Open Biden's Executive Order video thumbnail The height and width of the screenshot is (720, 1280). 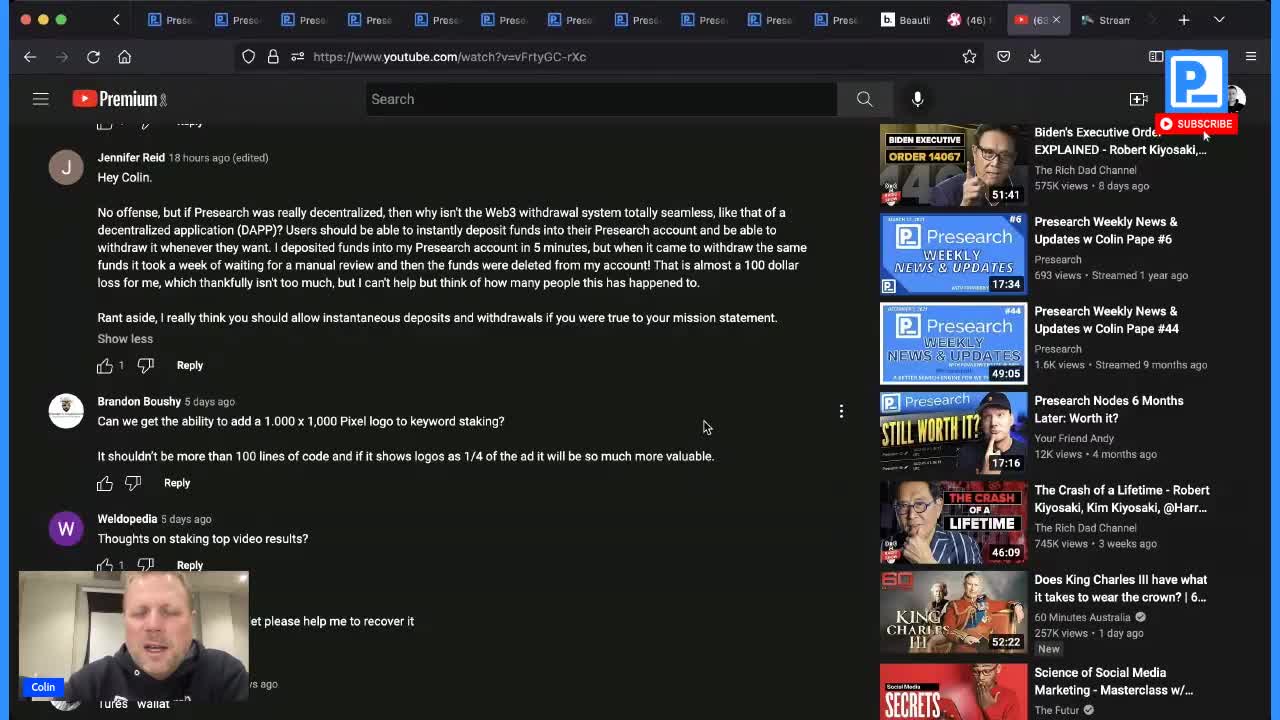coord(953,165)
